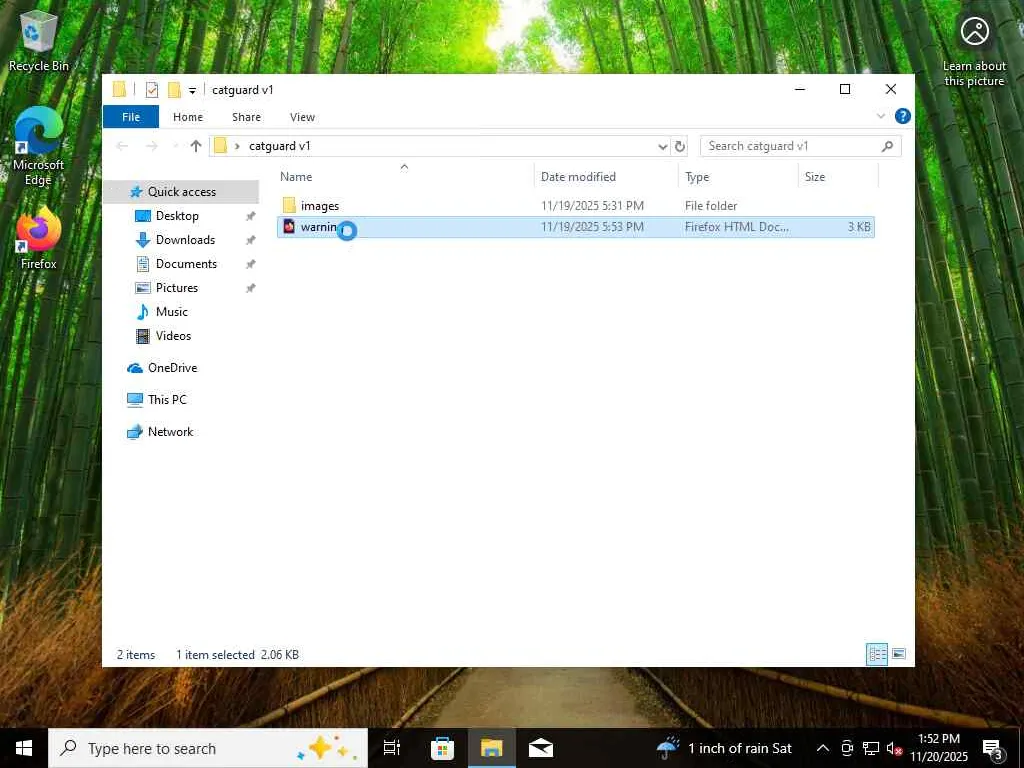Screen dimensions: 1024x768
Task: Select Quick access in navigation pane
Action: 181,191
